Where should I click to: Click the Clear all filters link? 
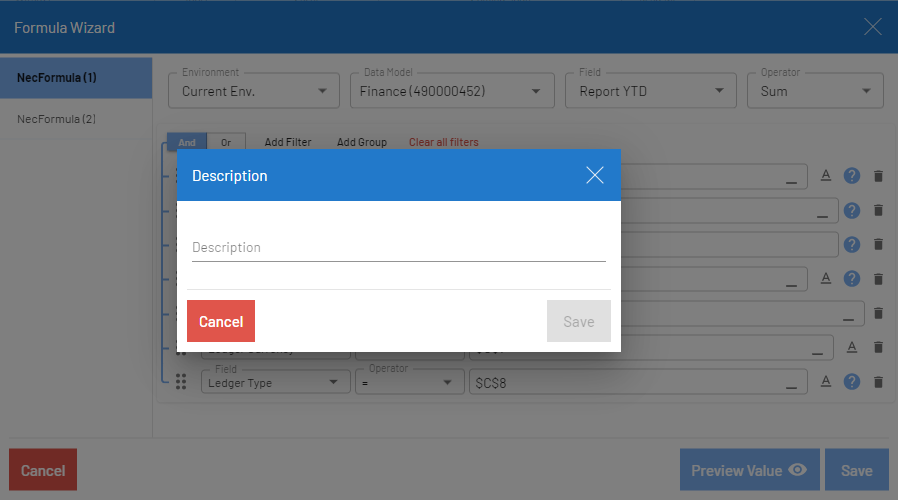(x=443, y=142)
